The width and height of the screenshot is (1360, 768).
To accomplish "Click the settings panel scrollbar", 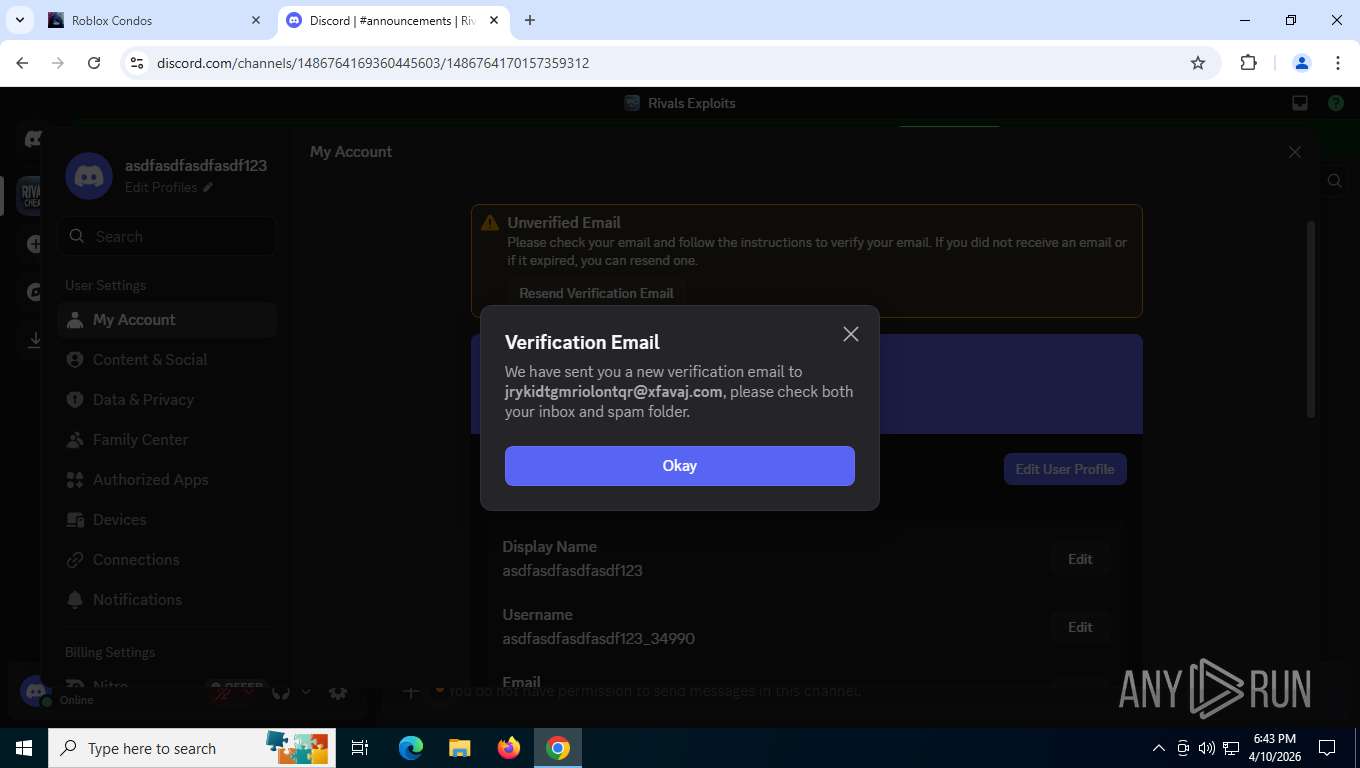I will (x=1311, y=318).
